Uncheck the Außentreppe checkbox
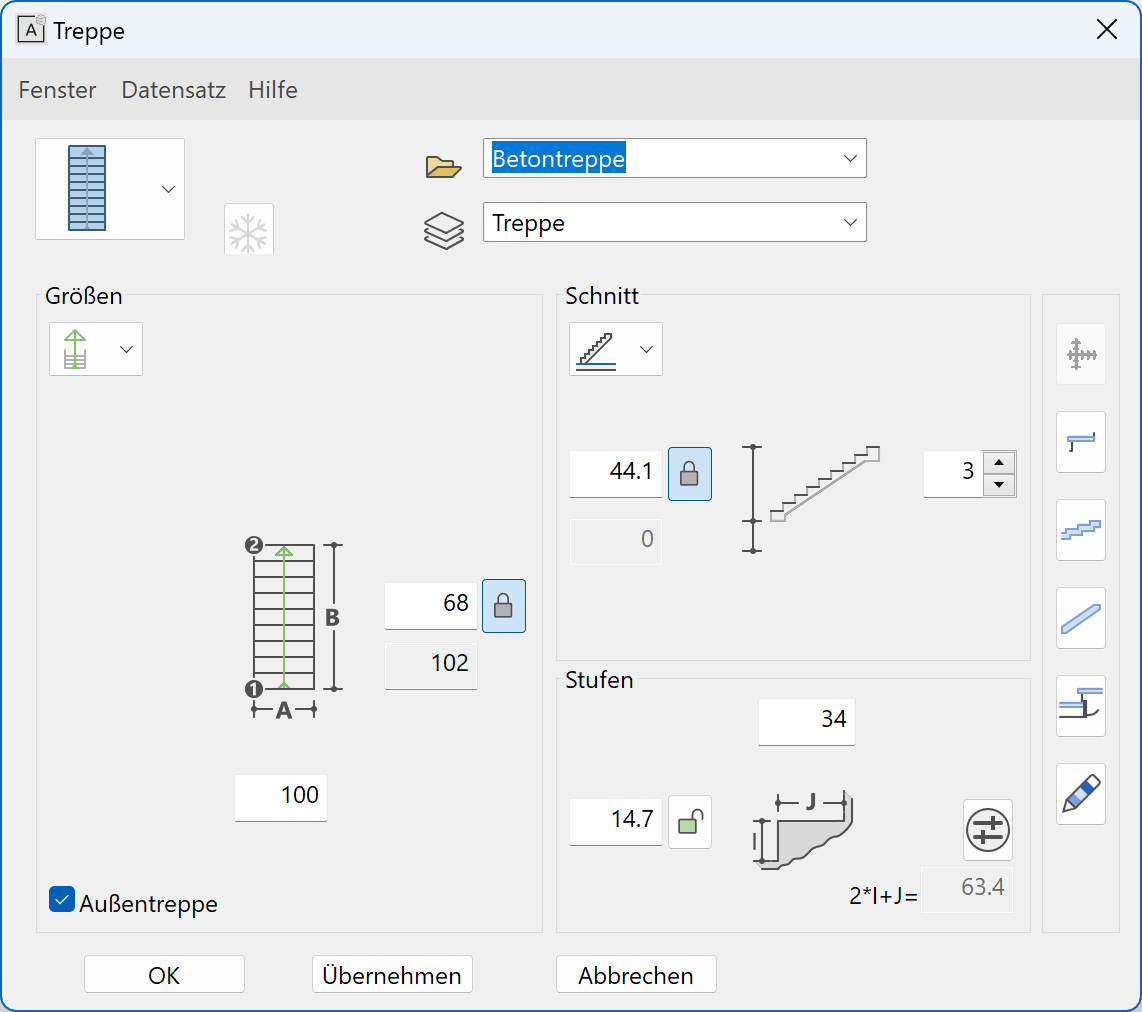This screenshot has height=1012, width=1142. coord(62,900)
